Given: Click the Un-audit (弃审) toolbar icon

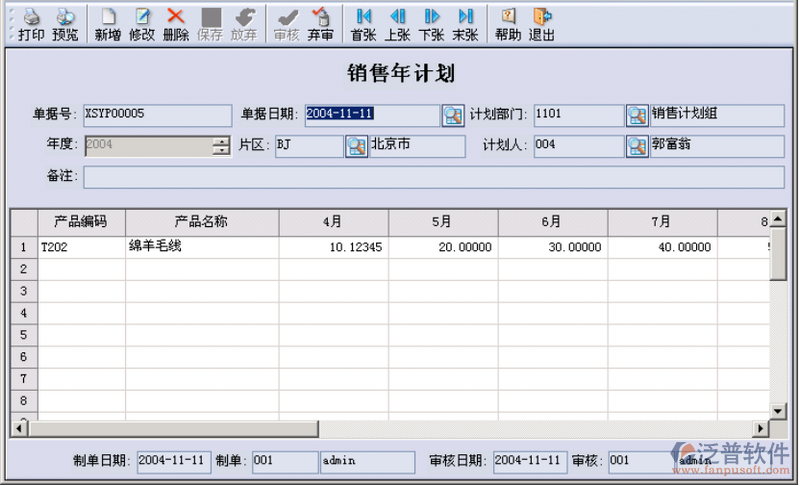Looking at the screenshot, I should [x=321, y=24].
